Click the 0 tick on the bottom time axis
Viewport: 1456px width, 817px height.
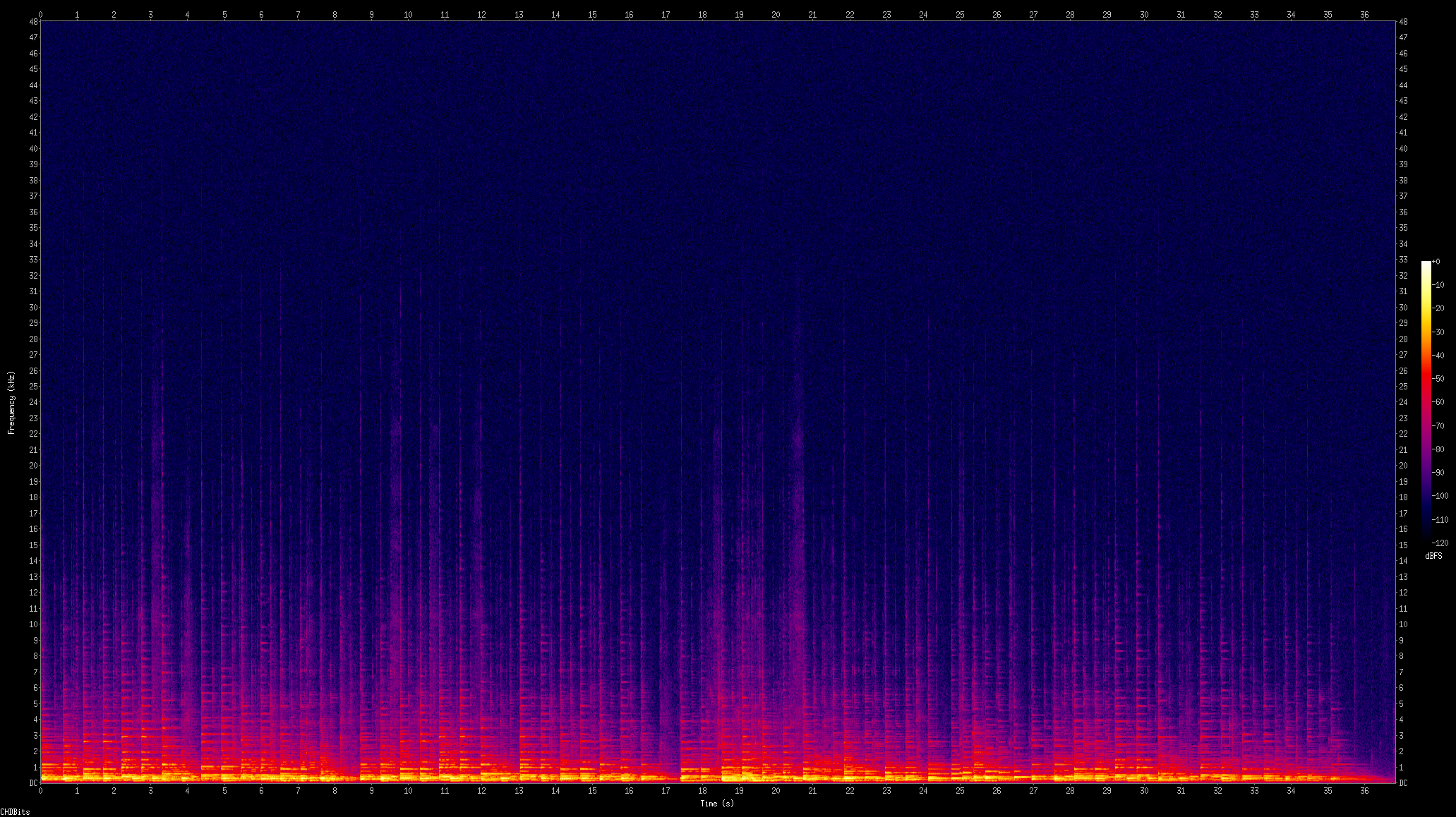tap(40, 791)
